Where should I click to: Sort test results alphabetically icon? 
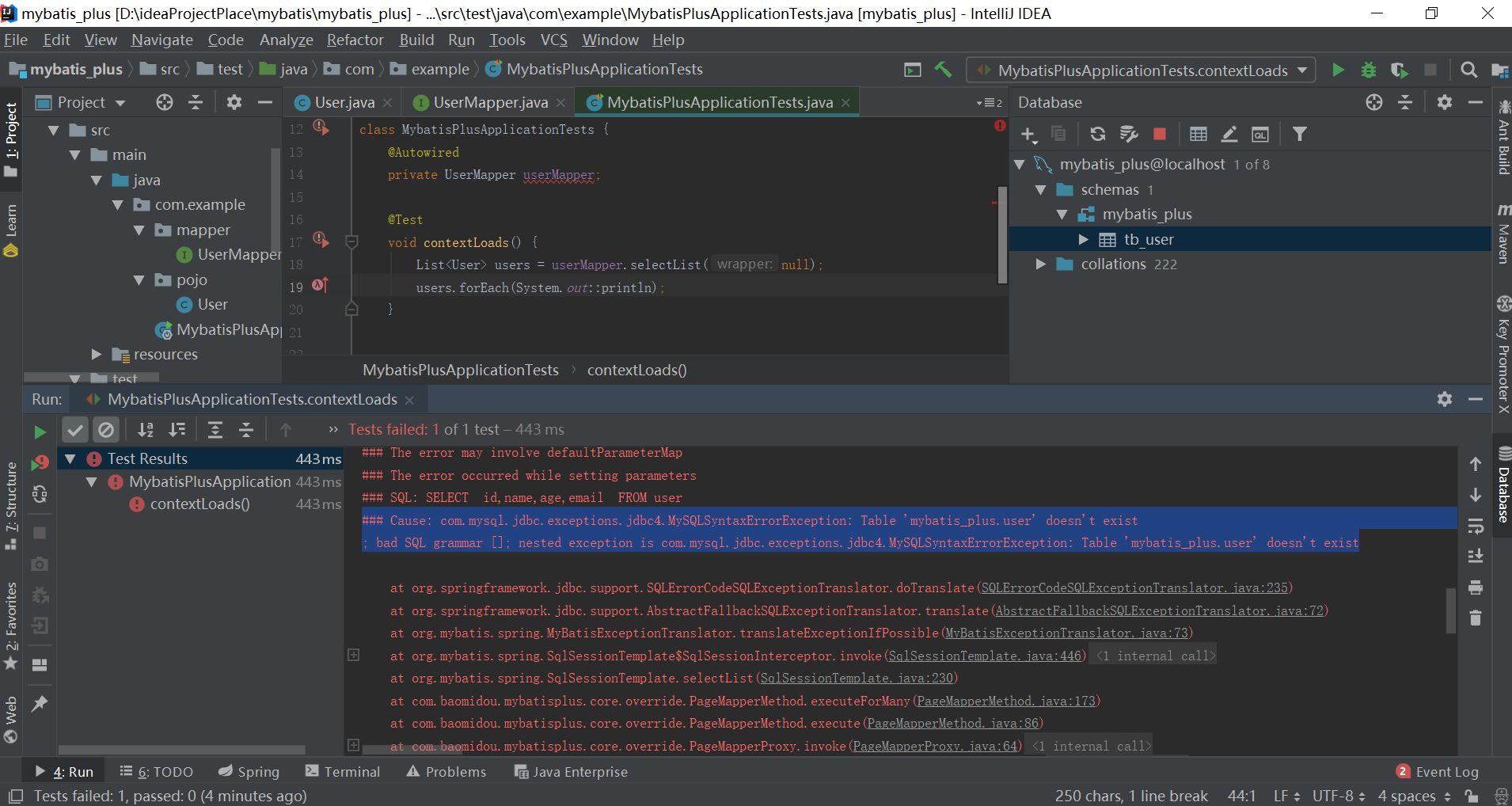pyautogui.click(x=146, y=430)
